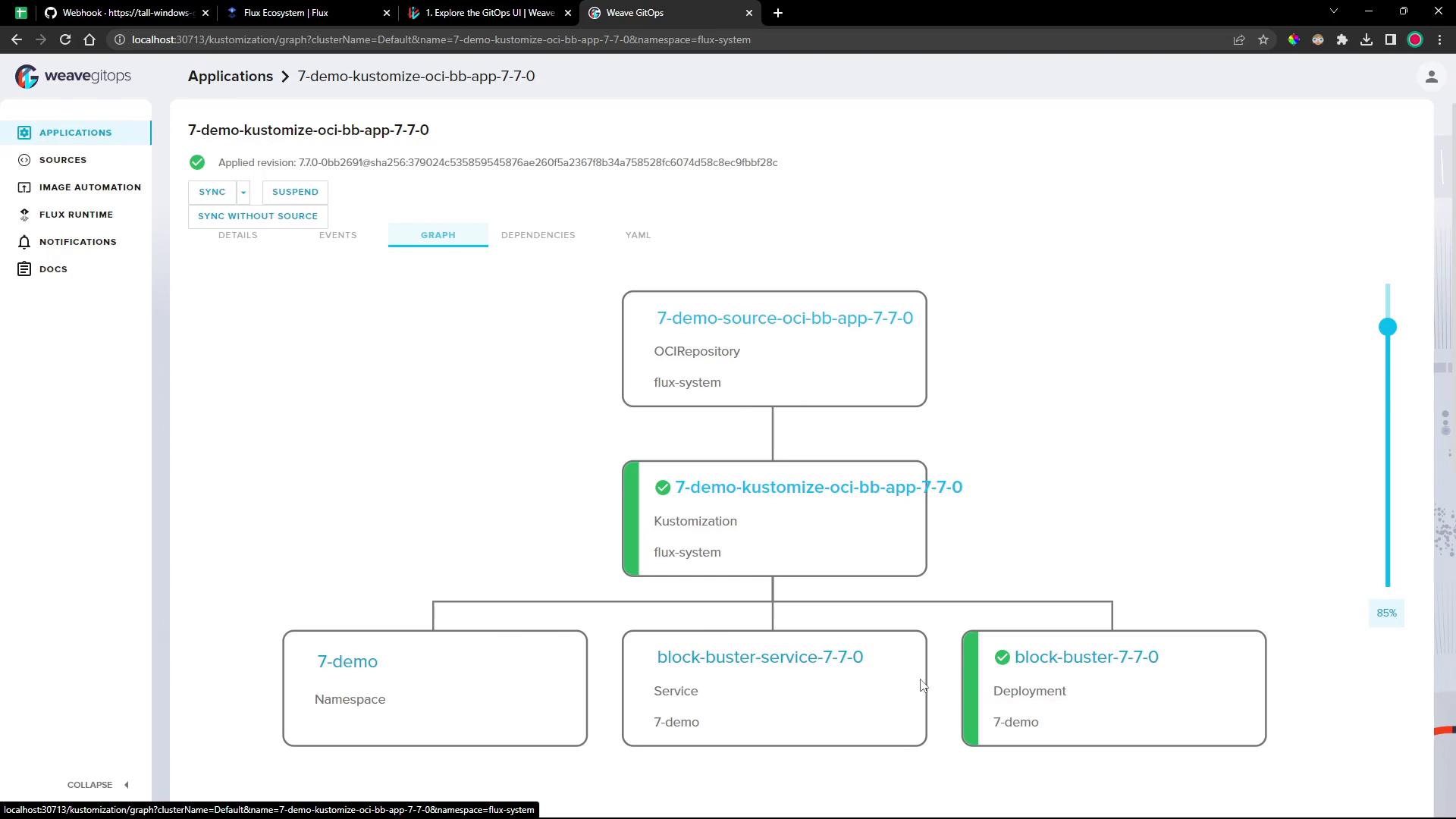This screenshot has width=1456, height=819.
Task: Open the browser downloads icon
Action: tap(1367, 39)
